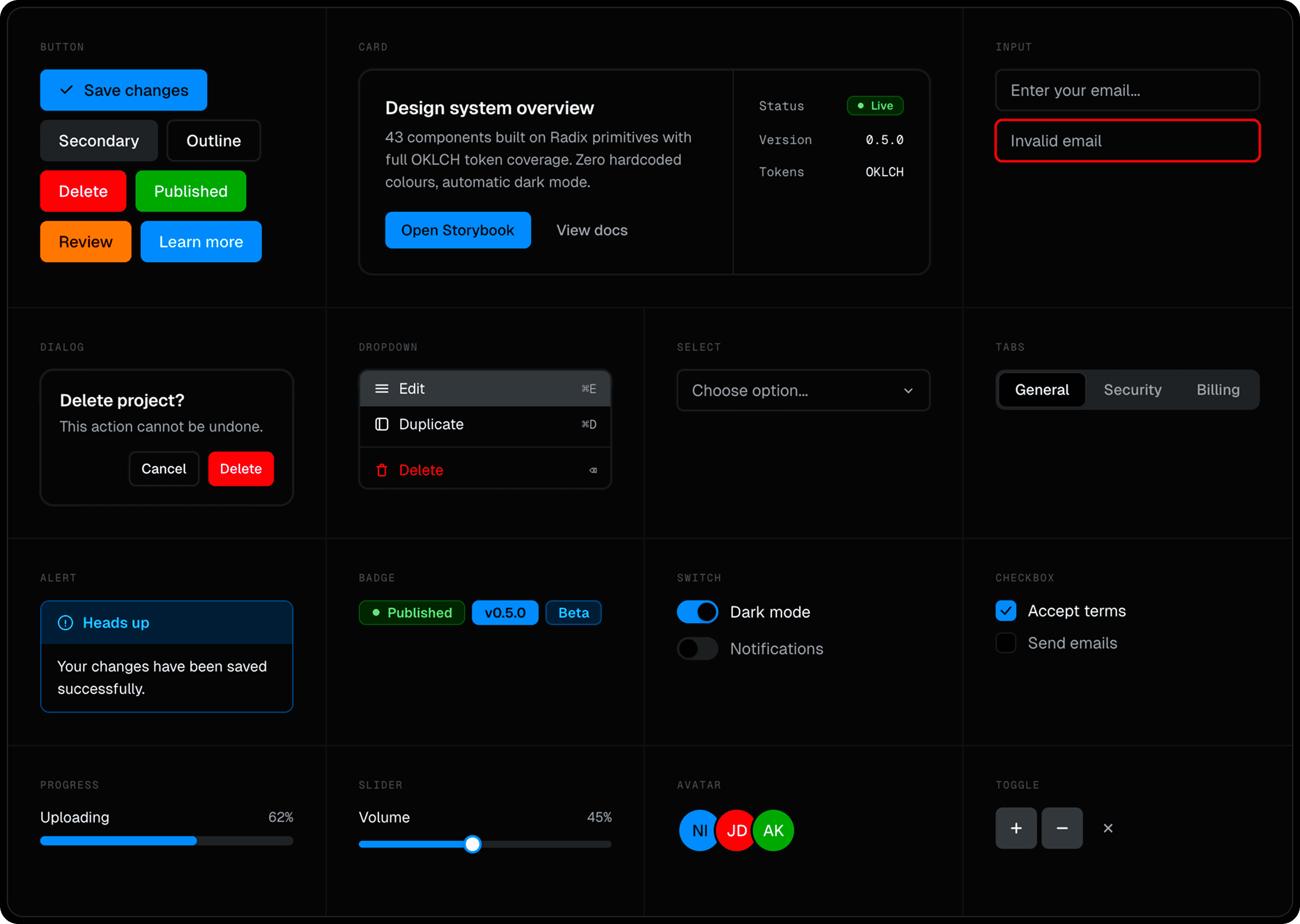The height and width of the screenshot is (924, 1300).
Task: Click the trash icon next to Delete in dropdown
Action: (382, 469)
